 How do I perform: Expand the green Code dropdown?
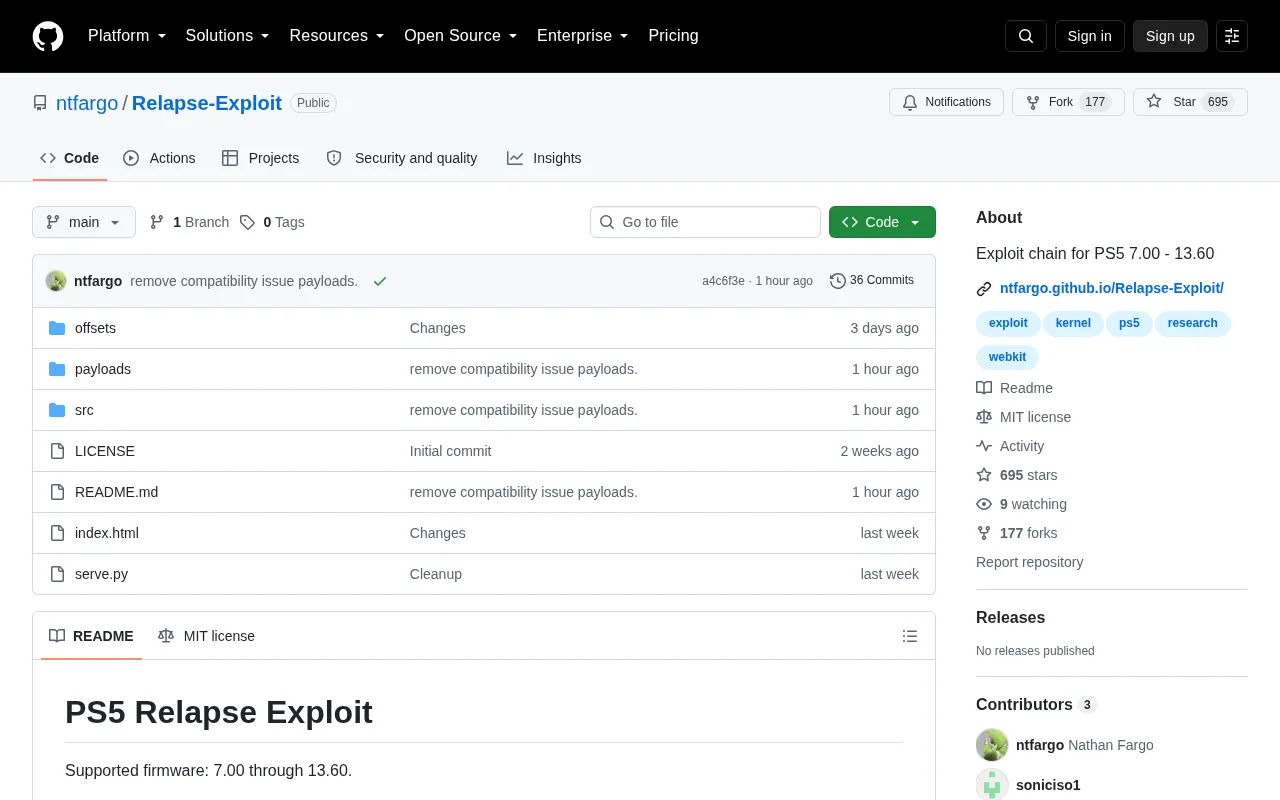click(882, 222)
